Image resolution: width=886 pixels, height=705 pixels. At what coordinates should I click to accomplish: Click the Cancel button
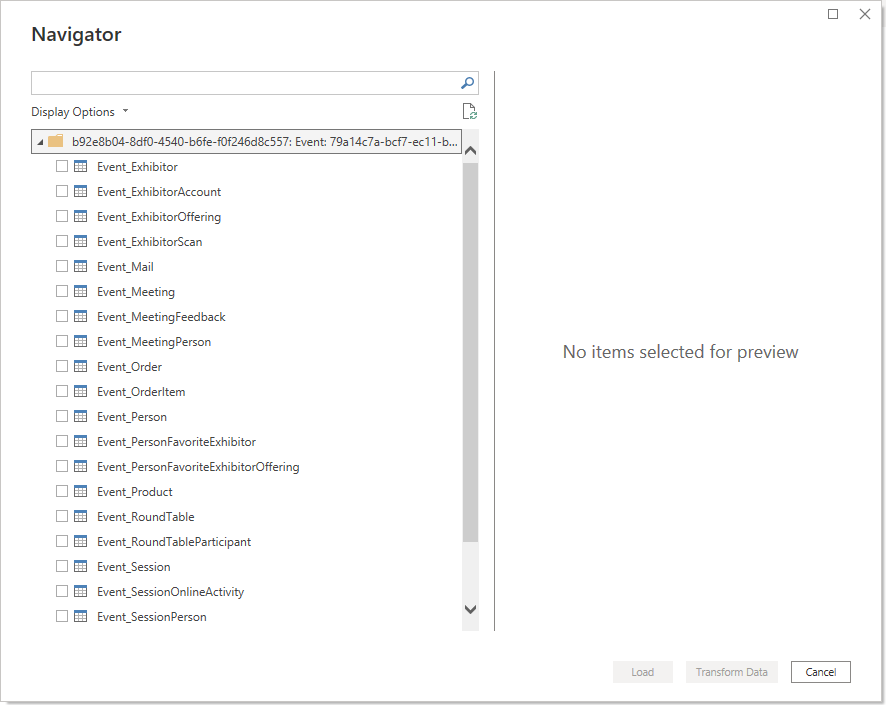(820, 672)
